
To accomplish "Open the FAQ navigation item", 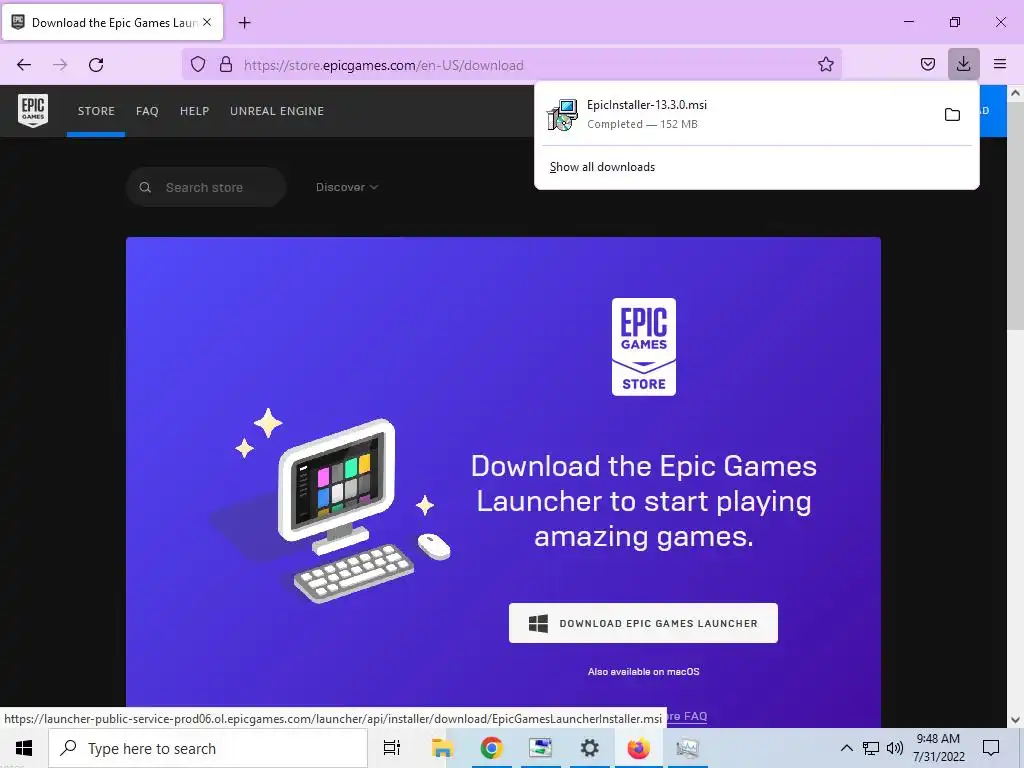I will (x=147, y=111).
